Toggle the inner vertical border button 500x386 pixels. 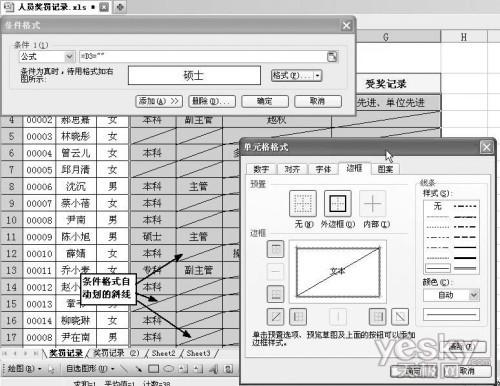tap(338, 316)
